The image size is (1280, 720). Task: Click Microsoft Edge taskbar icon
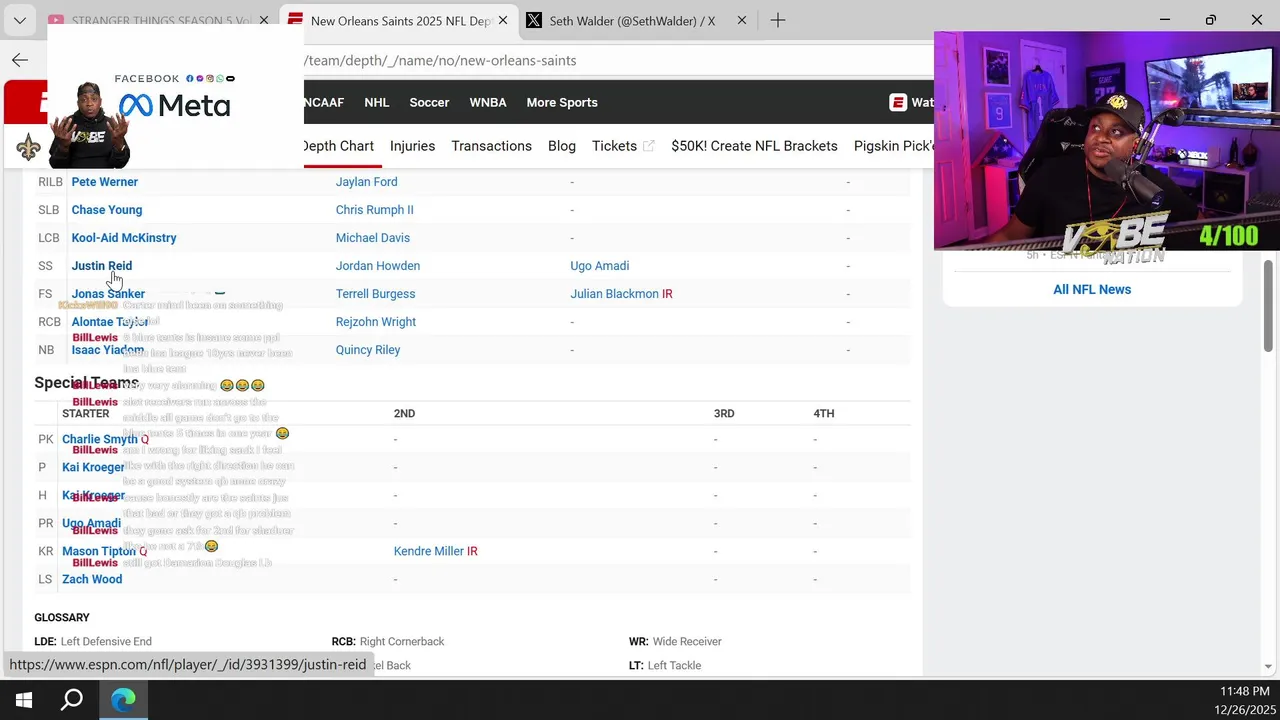(x=123, y=700)
